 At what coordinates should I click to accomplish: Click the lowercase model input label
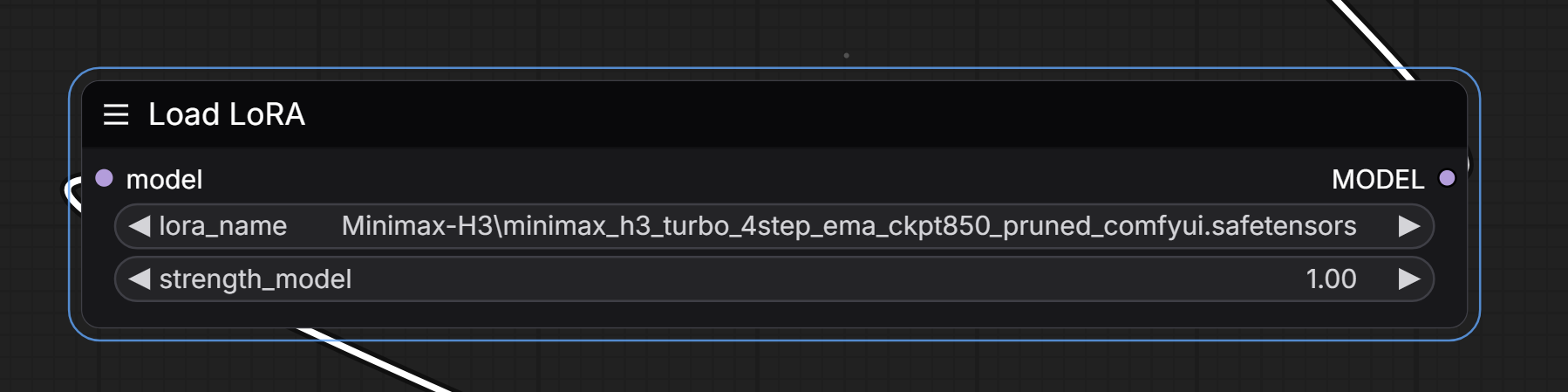(164, 179)
